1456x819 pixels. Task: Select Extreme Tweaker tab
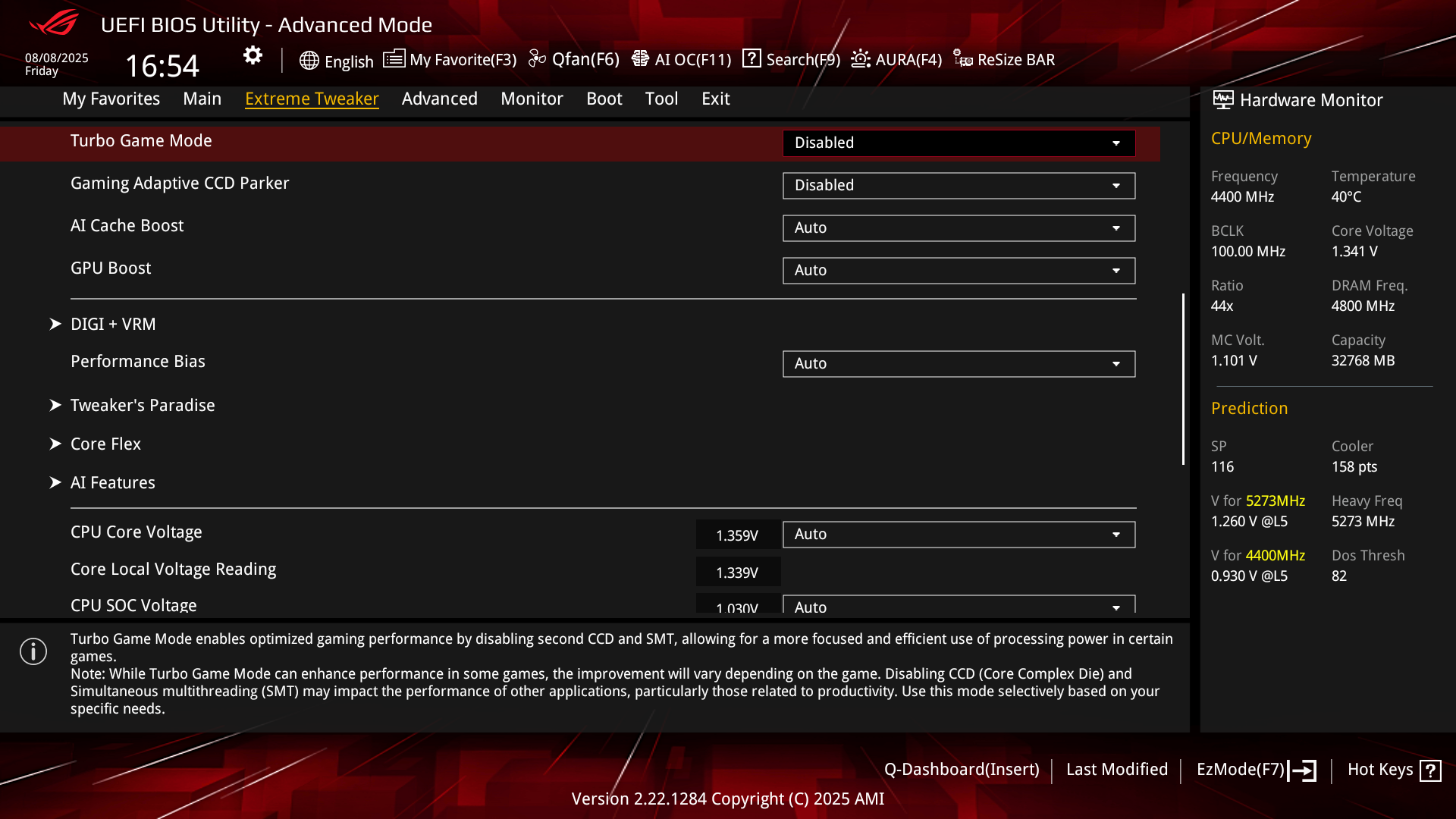point(312,99)
